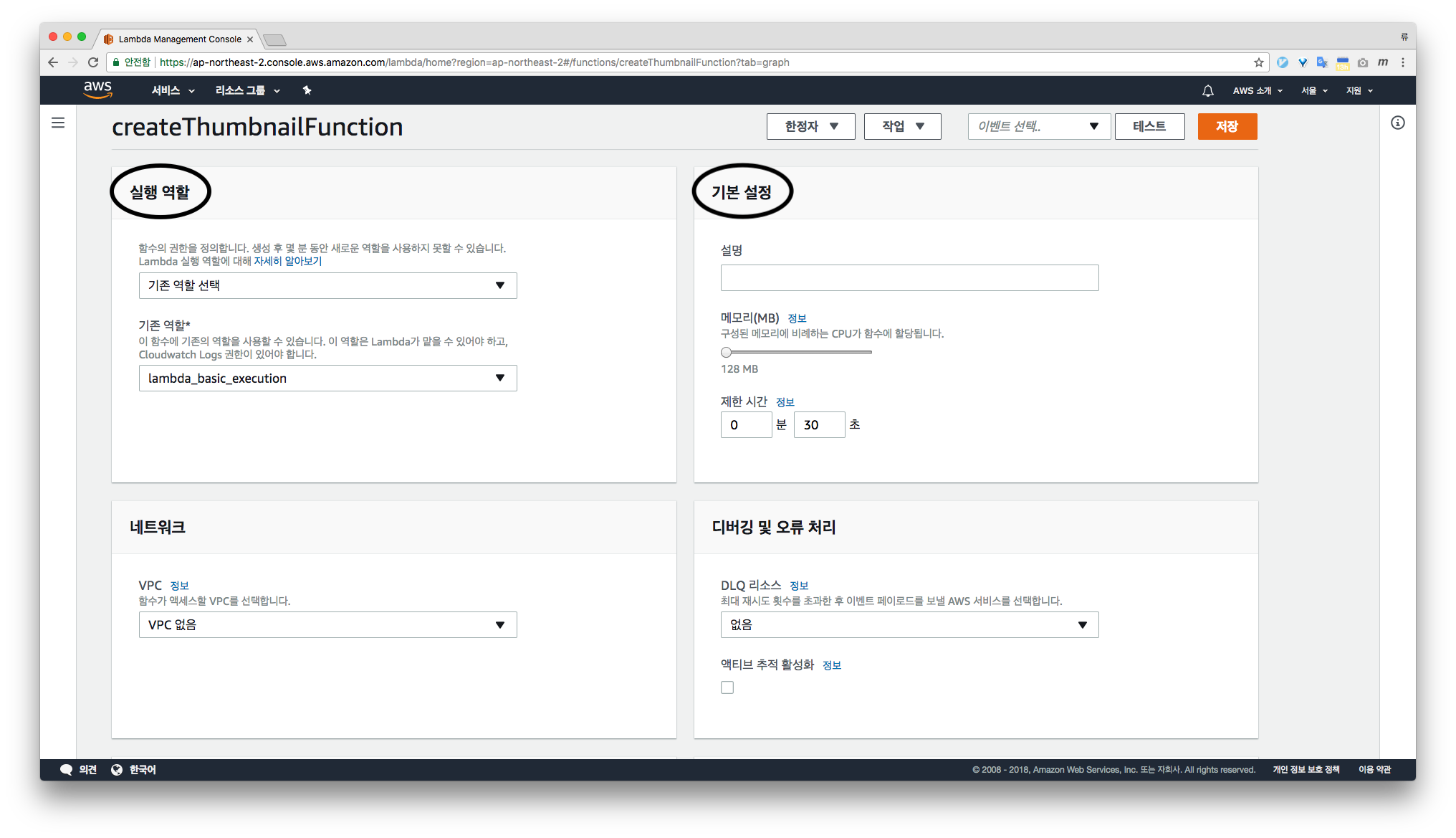Image resolution: width=1456 pixels, height=838 pixels.
Task: Click the memory (MB) slider handle
Action: pyautogui.click(x=727, y=352)
